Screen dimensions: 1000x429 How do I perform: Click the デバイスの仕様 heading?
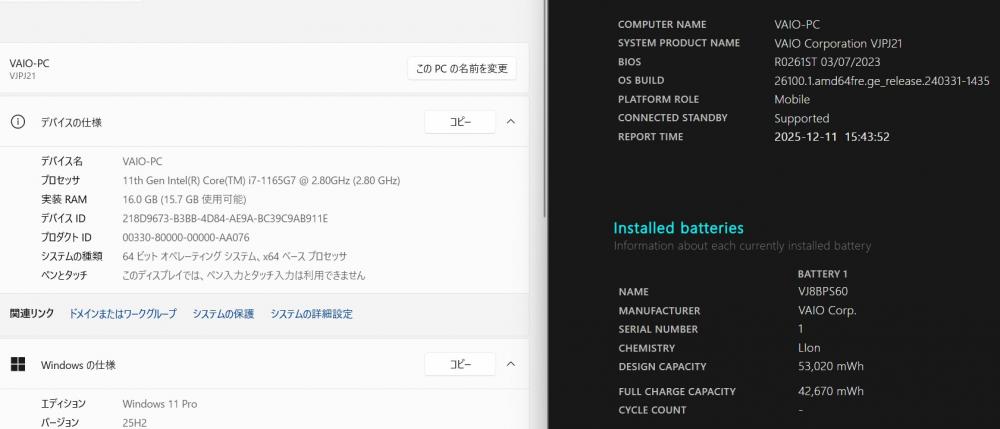tap(71, 122)
